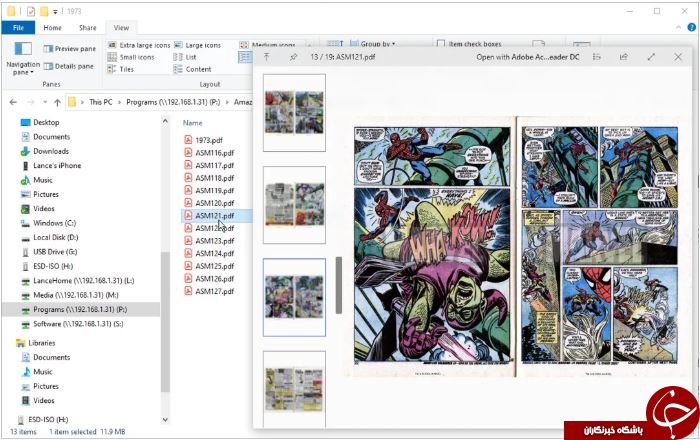Screen dimensions: 700x440
Task: Select ASM124.pdf PDF icon
Action: 188,253
